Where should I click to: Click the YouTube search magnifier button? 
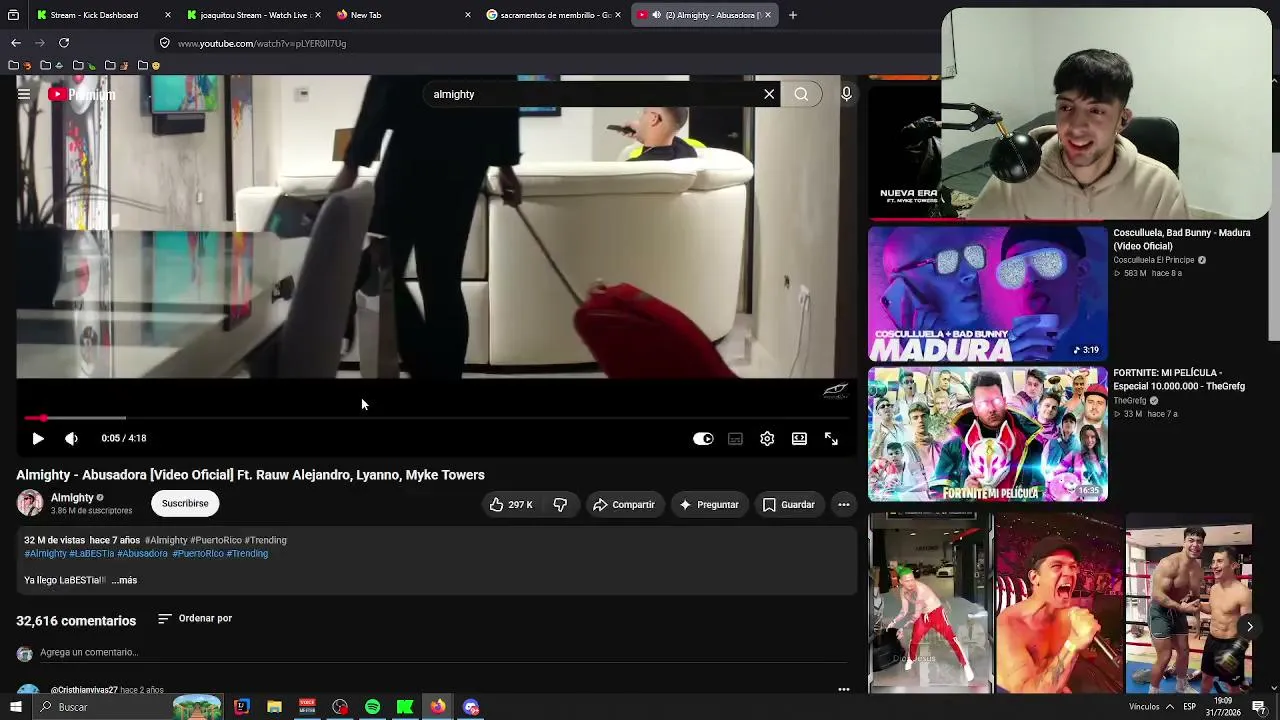(x=801, y=94)
